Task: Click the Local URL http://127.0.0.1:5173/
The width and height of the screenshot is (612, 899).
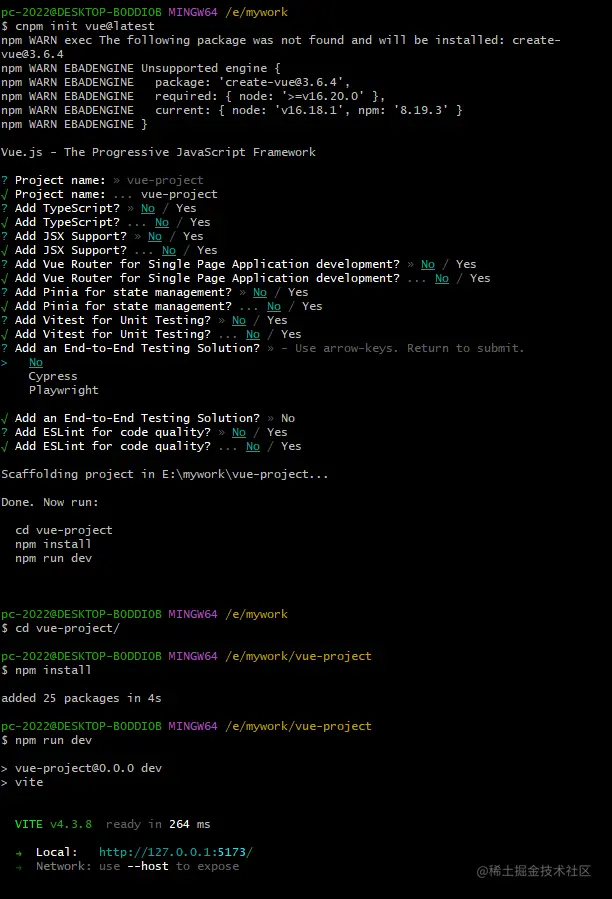Action: point(176,852)
